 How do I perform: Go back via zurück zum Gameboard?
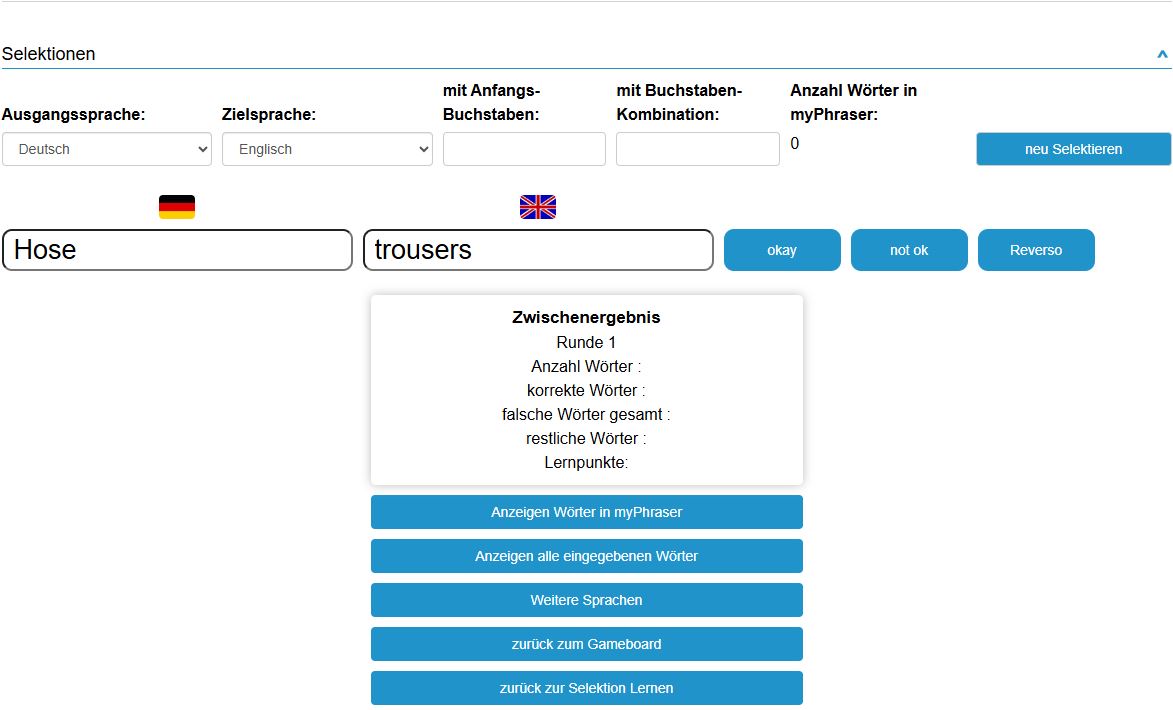click(586, 644)
